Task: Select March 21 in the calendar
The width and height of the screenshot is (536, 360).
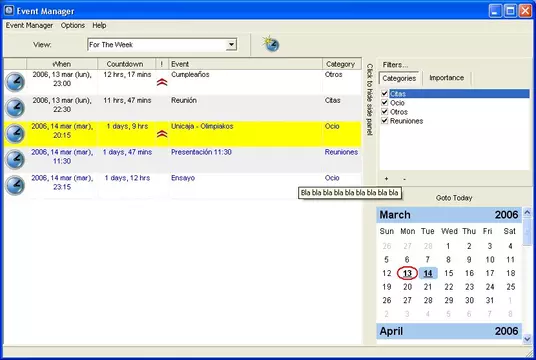Action: point(428,287)
